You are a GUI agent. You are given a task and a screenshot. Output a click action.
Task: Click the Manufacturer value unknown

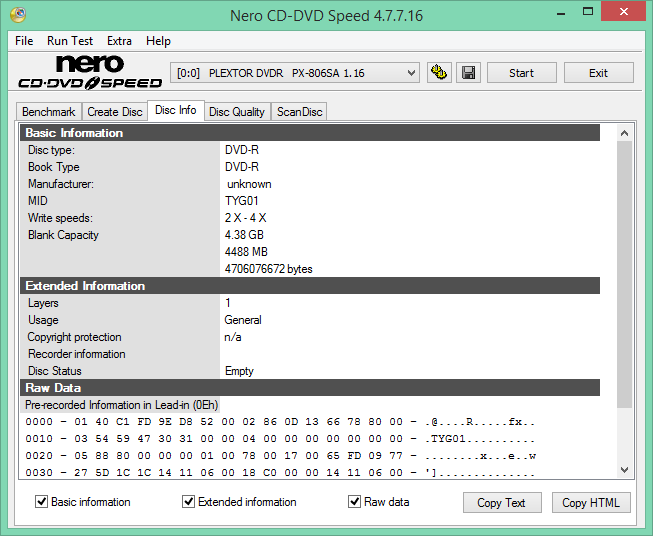[249, 184]
